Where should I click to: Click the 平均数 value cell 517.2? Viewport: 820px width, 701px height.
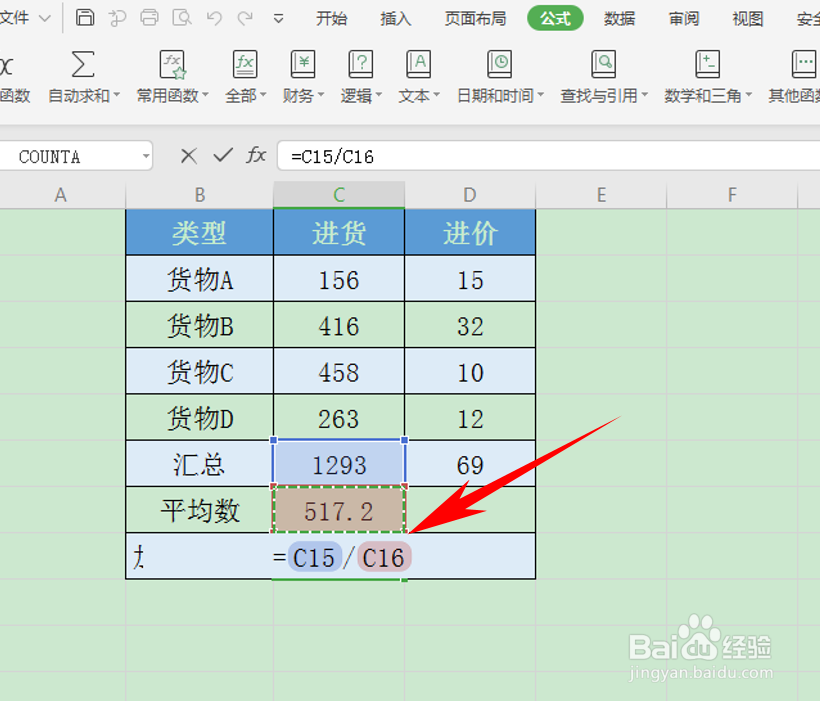pos(339,510)
